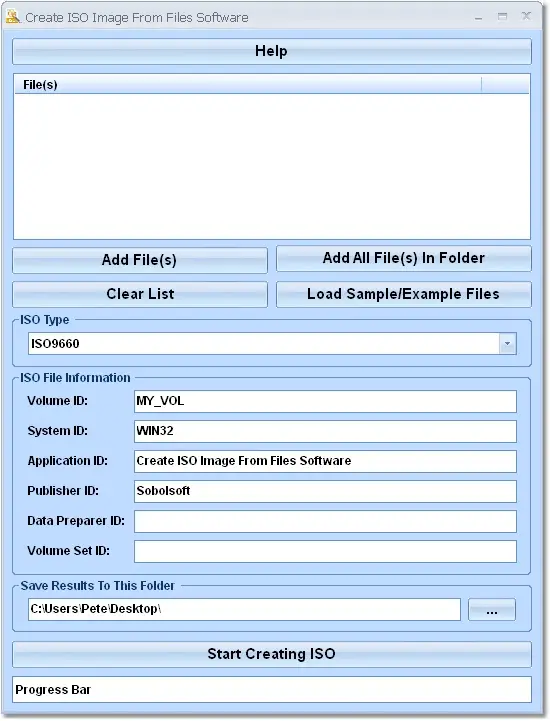Viewport: 550px width, 721px height.
Task: Browse for save folder with ellipsis button
Action: click(492, 610)
